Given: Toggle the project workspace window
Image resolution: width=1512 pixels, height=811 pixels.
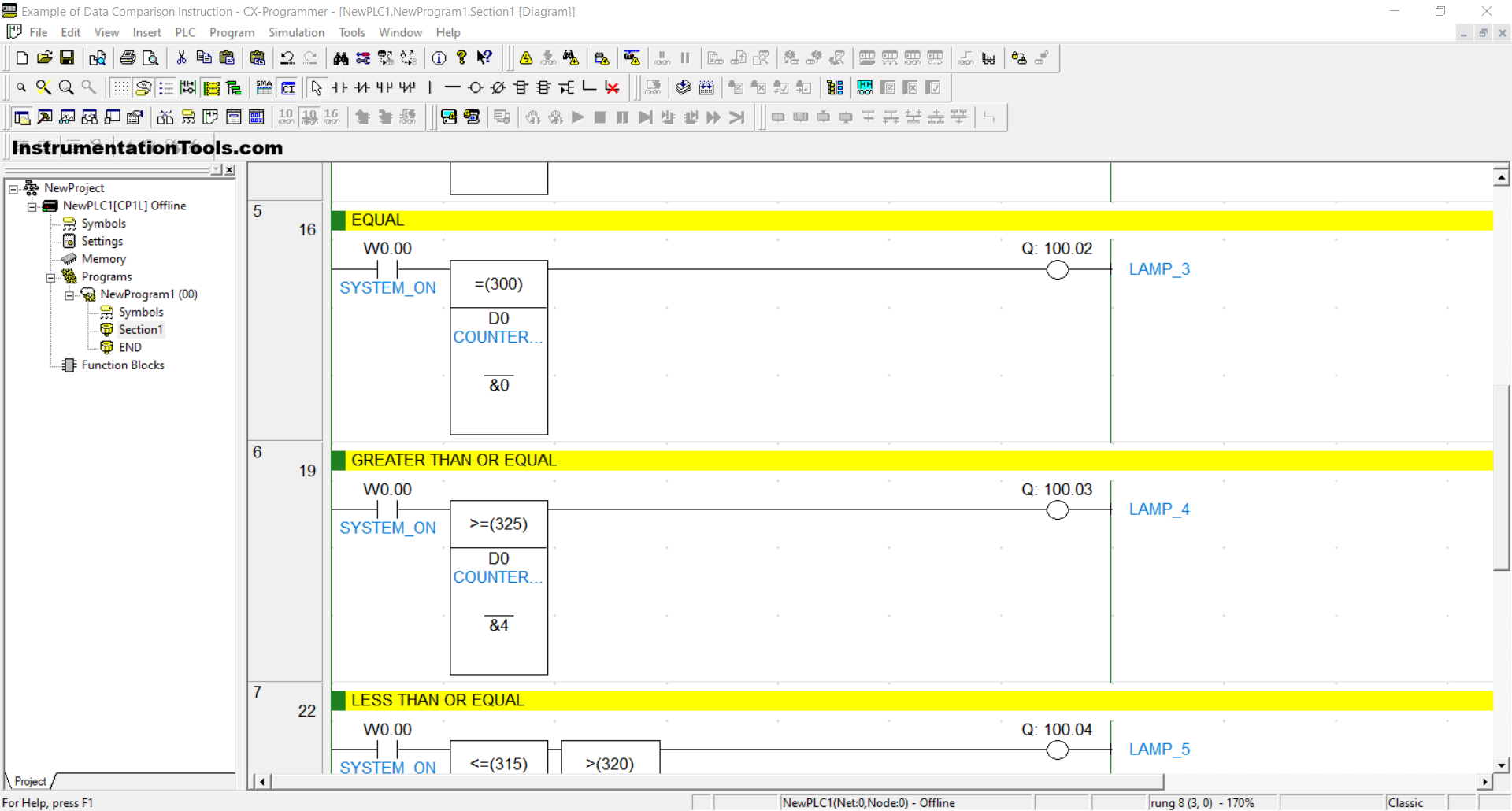Looking at the screenshot, I should tap(22, 117).
